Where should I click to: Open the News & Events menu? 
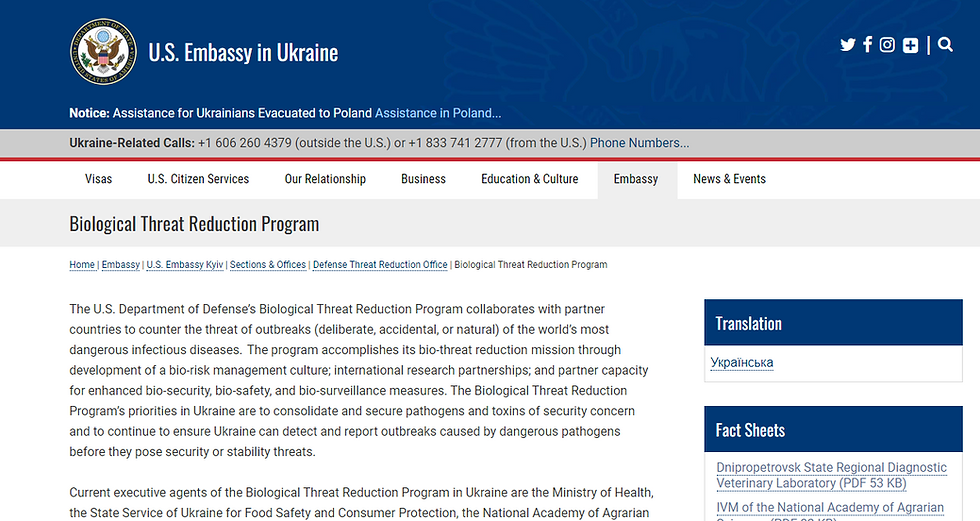coord(729,179)
